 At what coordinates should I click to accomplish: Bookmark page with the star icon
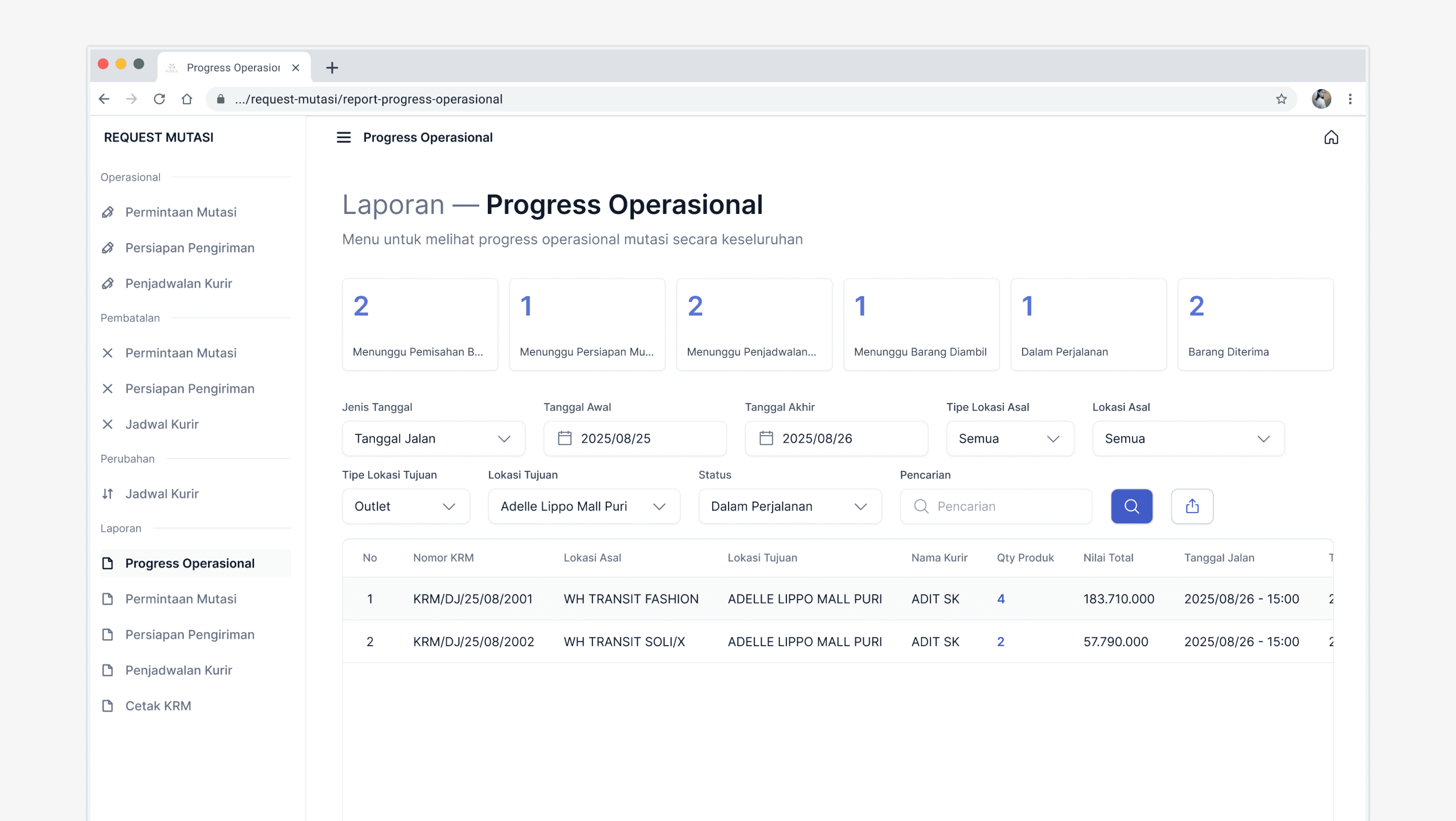pyautogui.click(x=1281, y=99)
